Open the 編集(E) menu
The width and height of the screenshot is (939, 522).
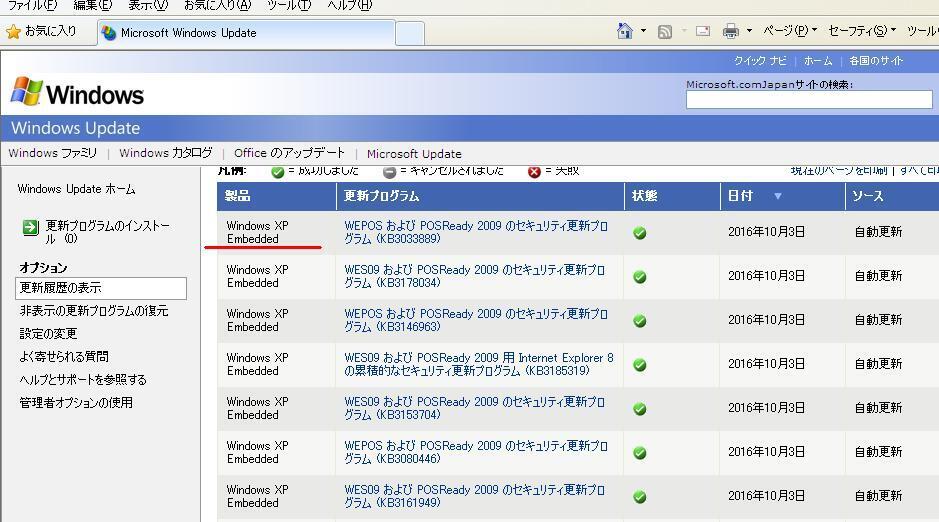coord(92,5)
